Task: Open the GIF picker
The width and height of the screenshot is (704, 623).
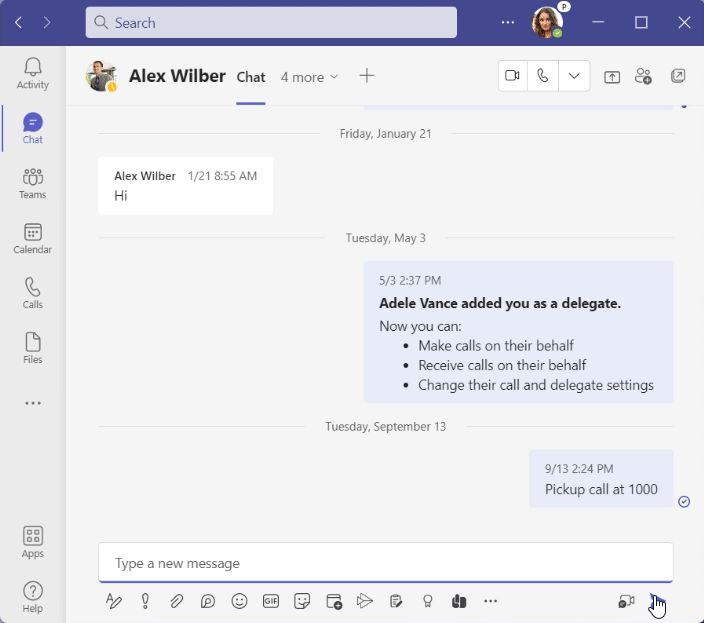Action: [271, 601]
